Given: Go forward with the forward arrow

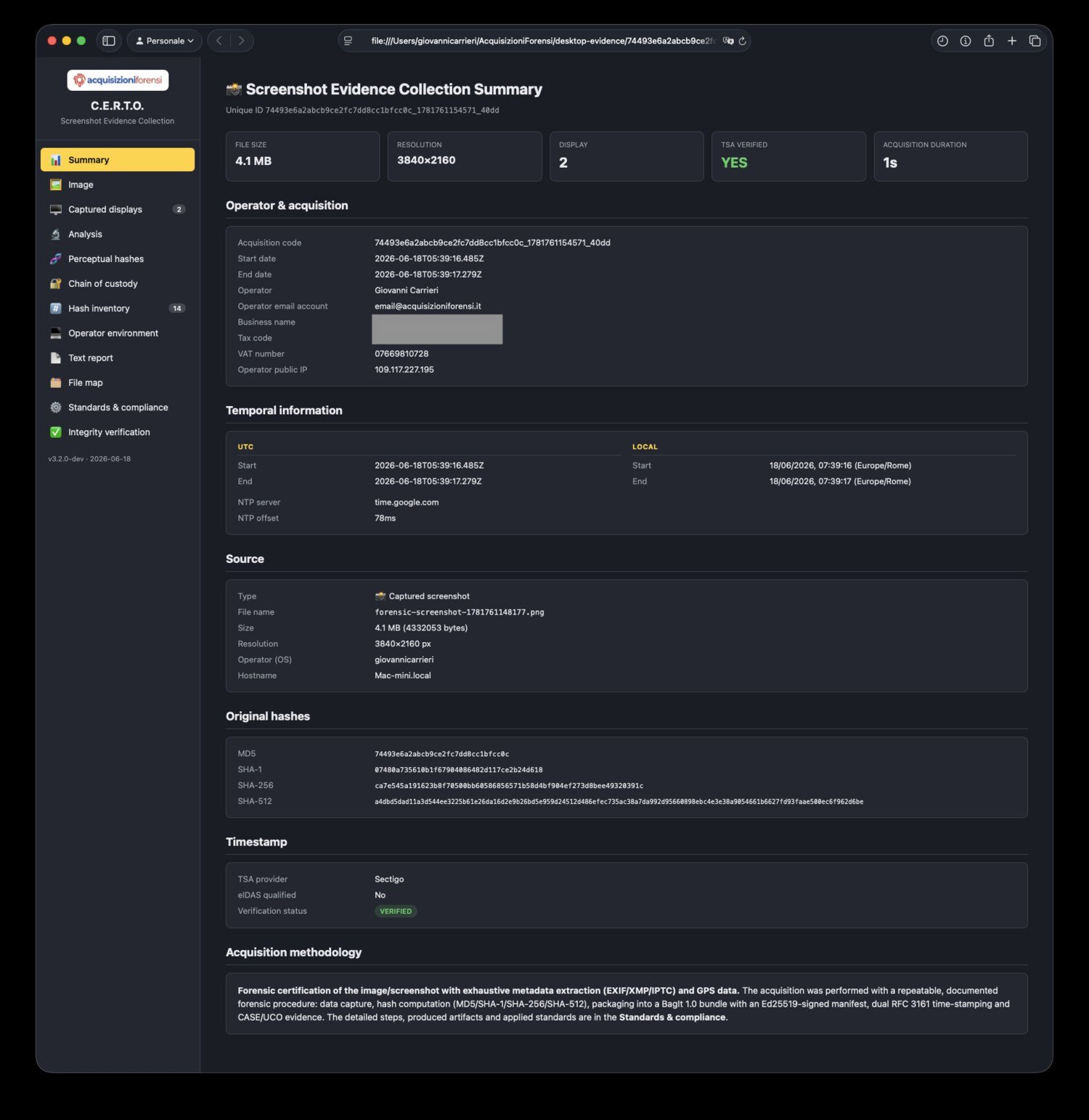Looking at the screenshot, I should pos(242,41).
